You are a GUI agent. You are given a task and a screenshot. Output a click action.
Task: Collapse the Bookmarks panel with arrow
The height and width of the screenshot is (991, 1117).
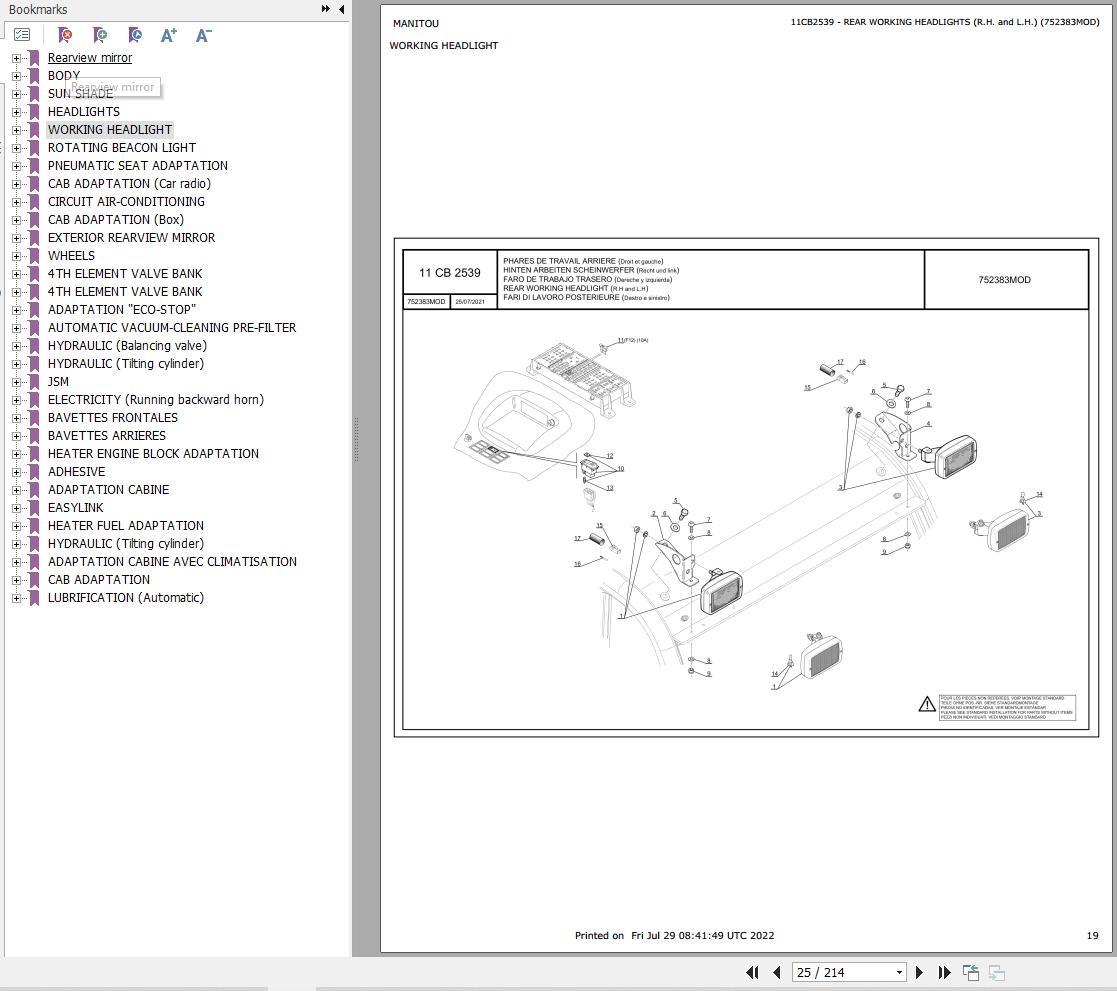(x=342, y=9)
